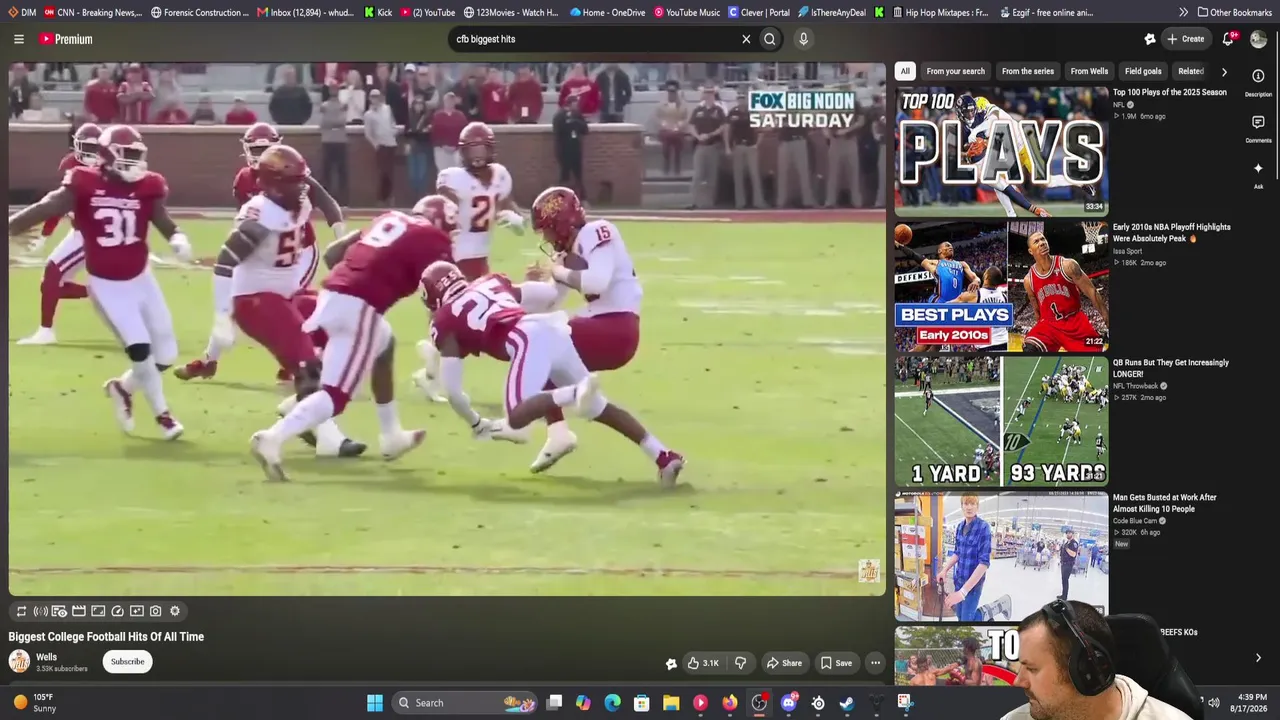Select the Related chip
This screenshot has height=720, width=1280.
tap(1190, 71)
